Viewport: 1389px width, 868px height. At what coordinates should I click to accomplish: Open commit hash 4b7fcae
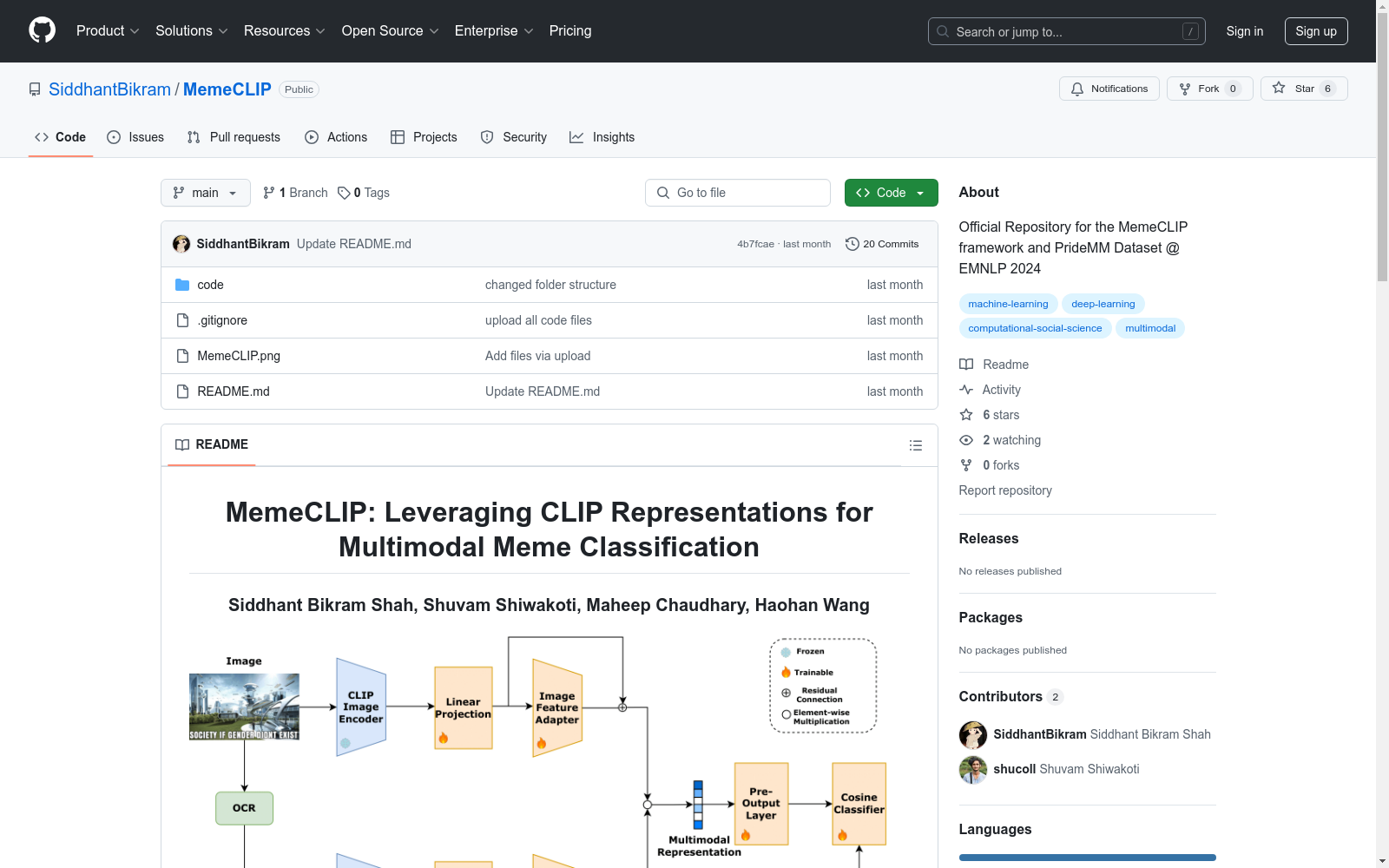pos(755,244)
